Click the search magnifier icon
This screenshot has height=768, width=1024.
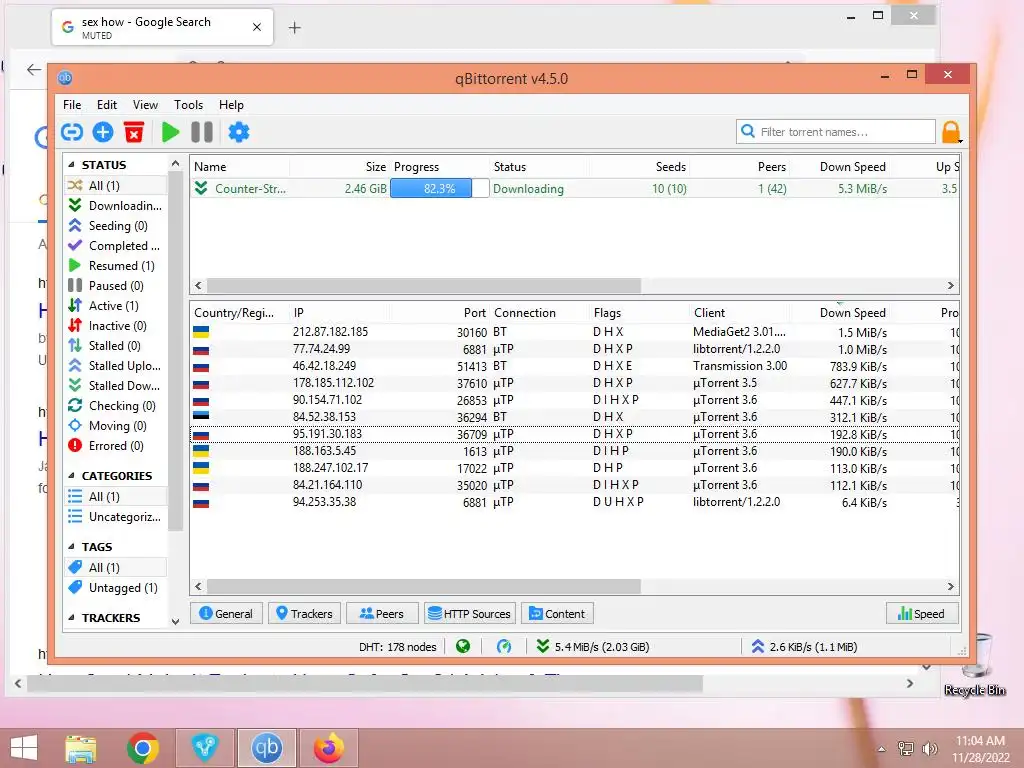point(748,131)
